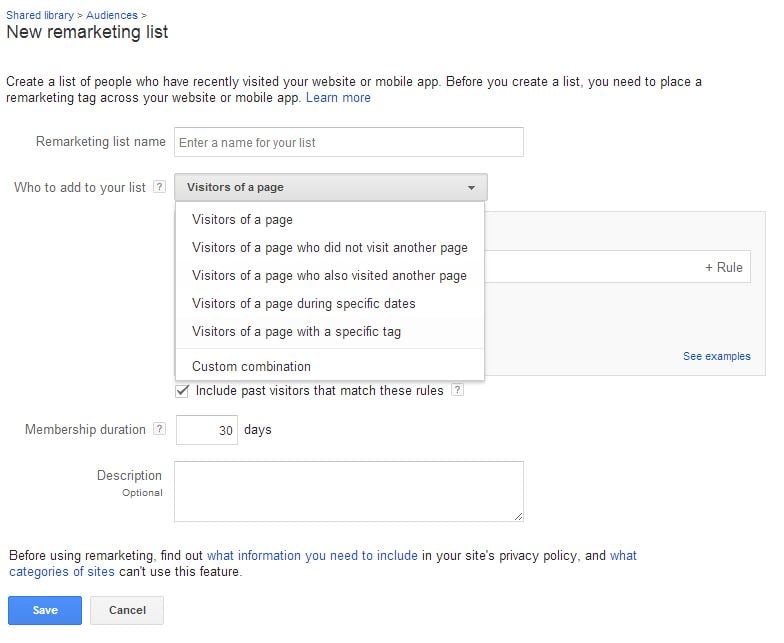784x643 pixels.
Task: Save the new remarketing list
Action: coord(45,610)
